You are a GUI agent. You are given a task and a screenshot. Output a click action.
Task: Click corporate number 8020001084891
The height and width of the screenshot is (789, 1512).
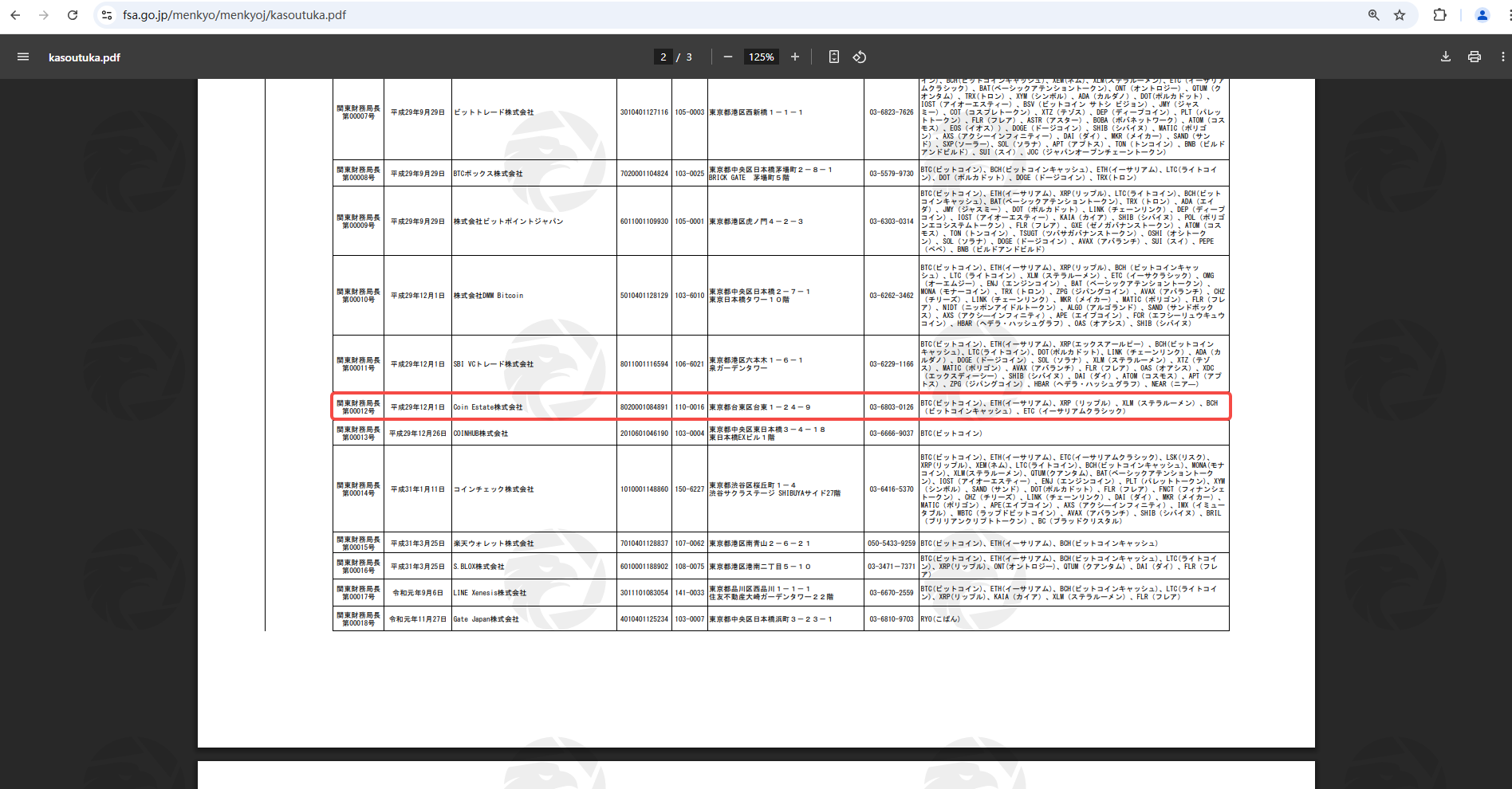pyautogui.click(x=644, y=407)
